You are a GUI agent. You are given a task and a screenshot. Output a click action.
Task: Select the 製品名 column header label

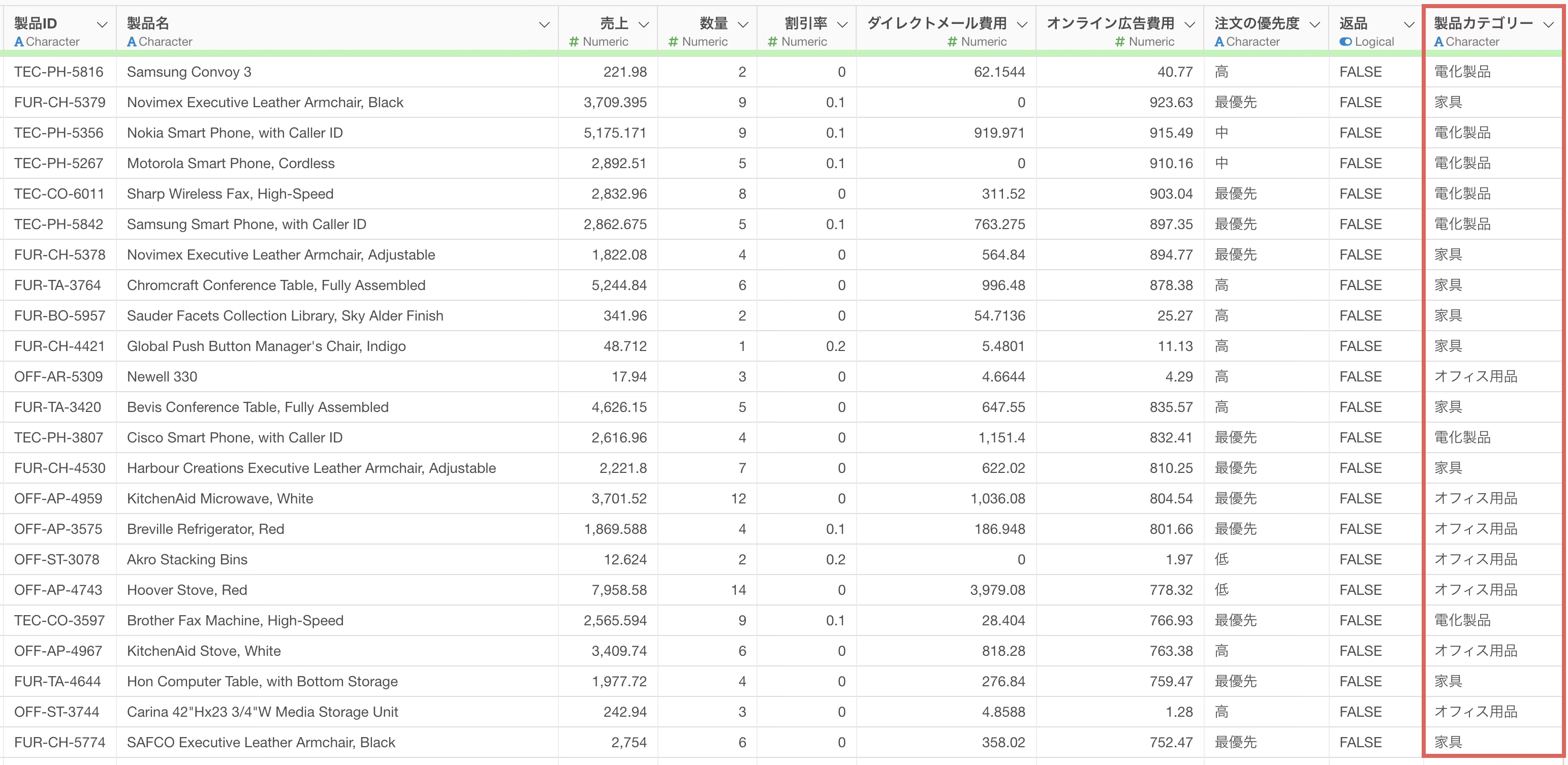coord(148,24)
